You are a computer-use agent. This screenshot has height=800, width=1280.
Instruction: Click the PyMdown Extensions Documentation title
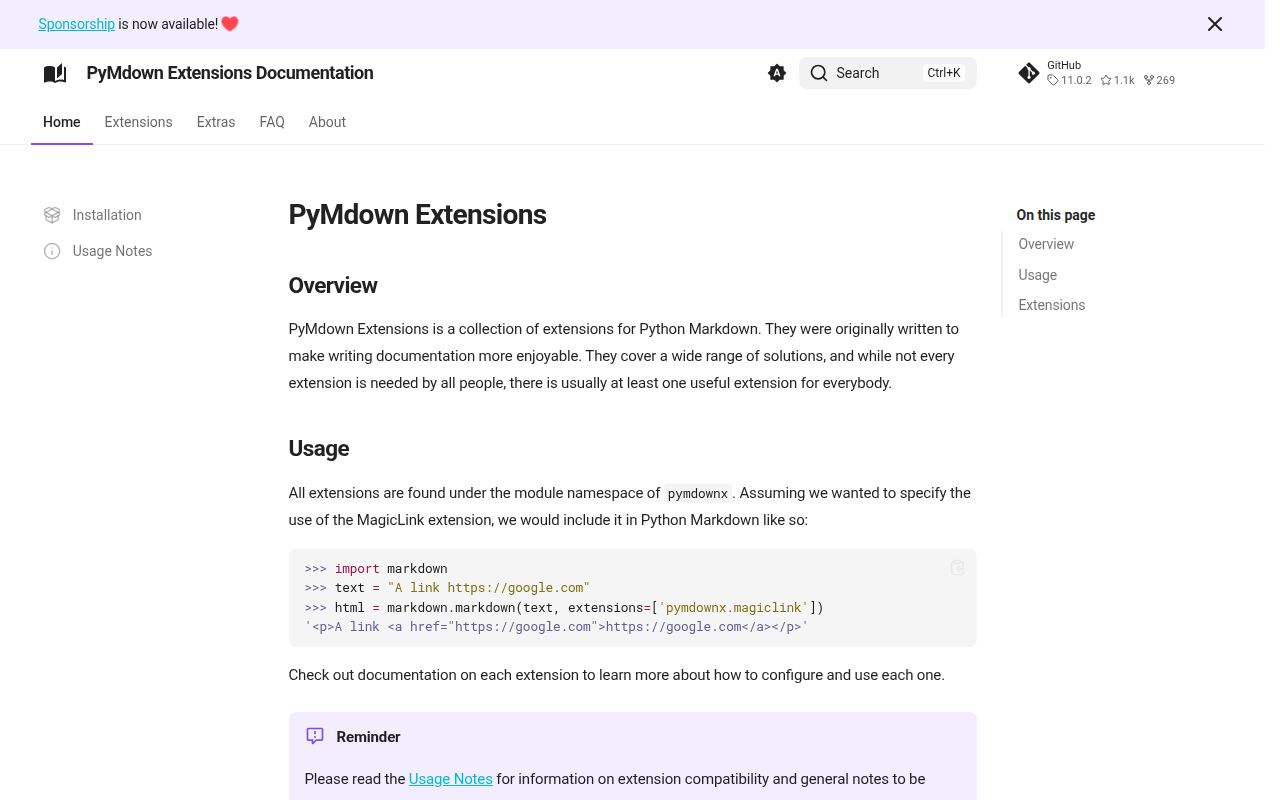click(x=230, y=73)
